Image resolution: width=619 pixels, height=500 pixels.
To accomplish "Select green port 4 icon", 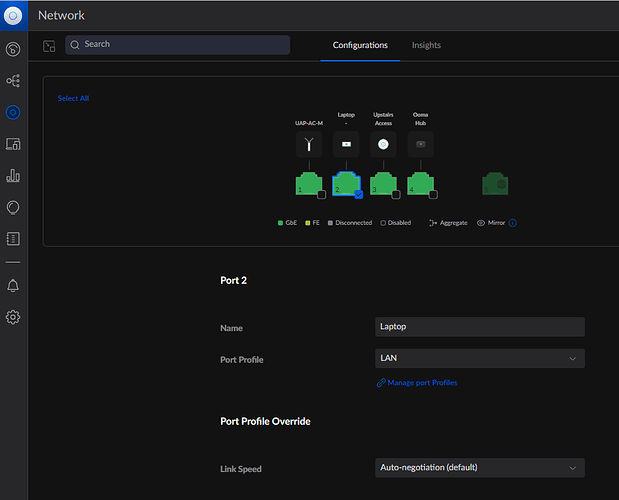I will tap(420, 183).
